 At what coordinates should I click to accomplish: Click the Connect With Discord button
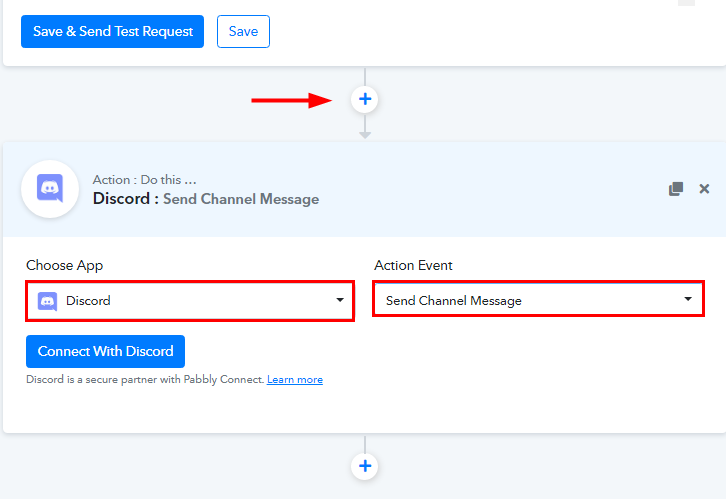pyautogui.click(x=106, y=351)
